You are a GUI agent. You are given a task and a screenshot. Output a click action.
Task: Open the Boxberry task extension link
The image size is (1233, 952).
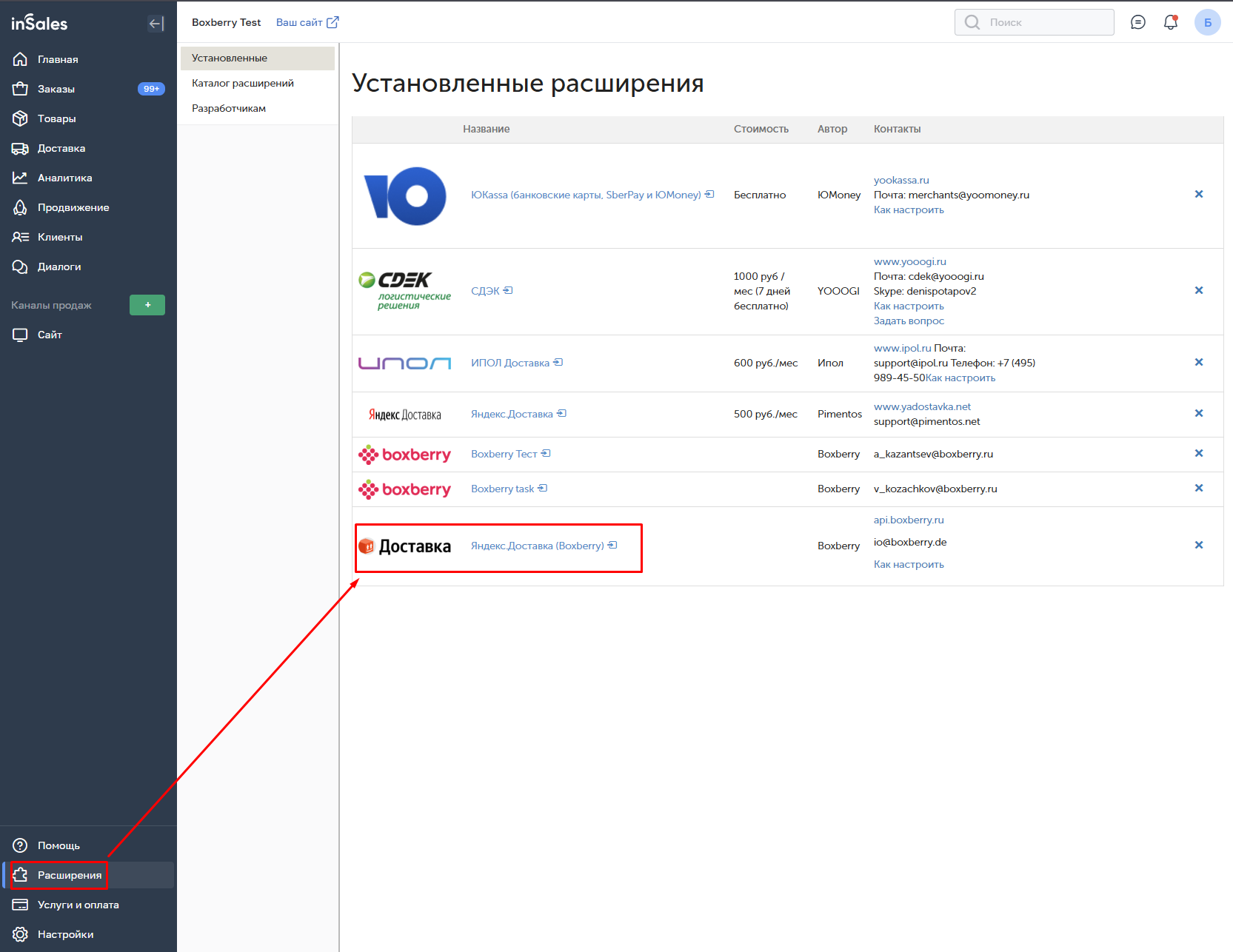pyautogui.click(x=502, y=489)
